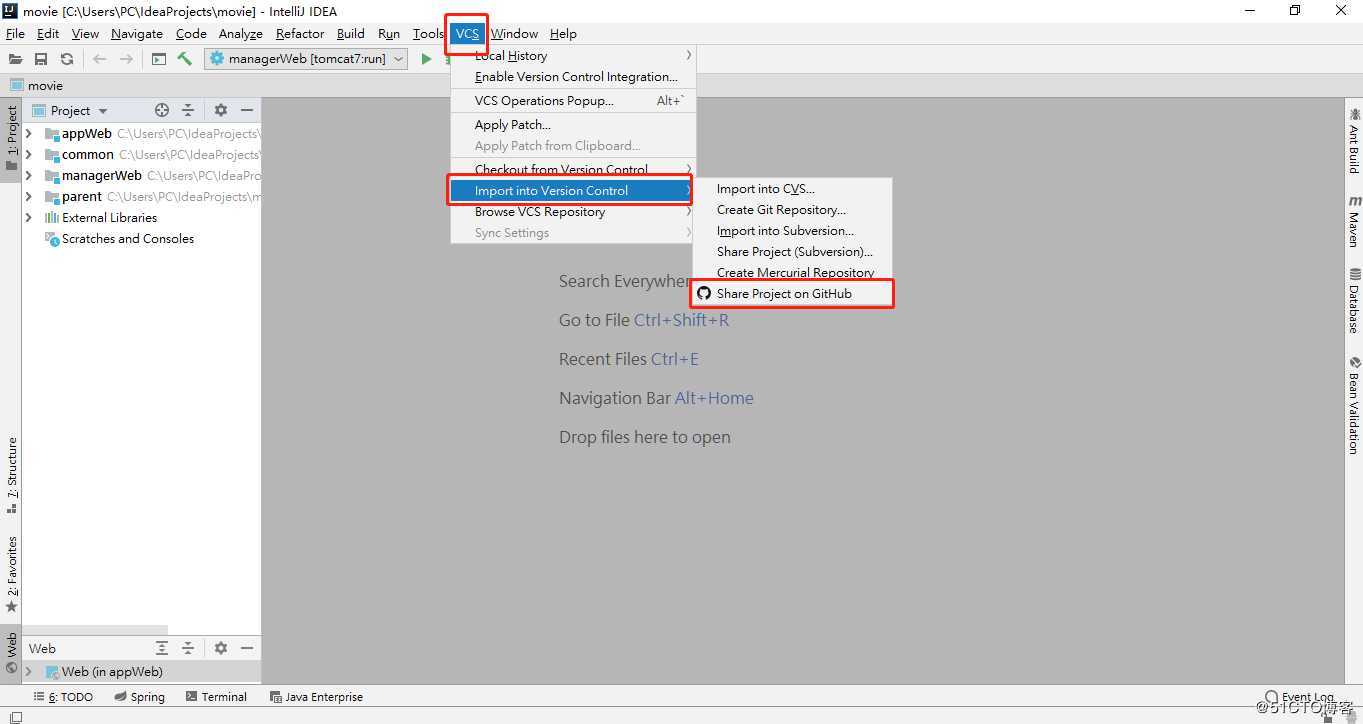Expand the managerWeb module
The height and width of the screenshot is (724, 1363).
click(29, 175)
